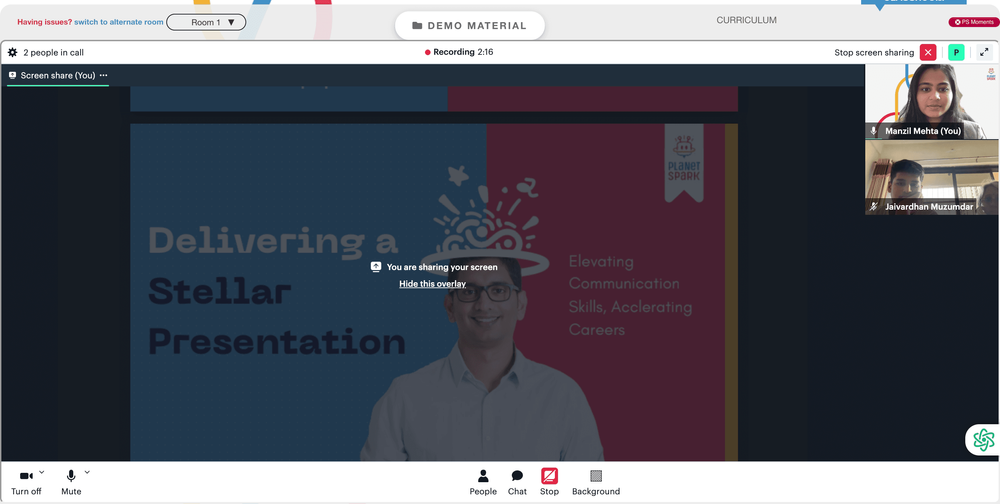The height and width of the screenshot is (504, 1000).
Task: Expand microphone options chevron
Action: click(x=87, y=472)
